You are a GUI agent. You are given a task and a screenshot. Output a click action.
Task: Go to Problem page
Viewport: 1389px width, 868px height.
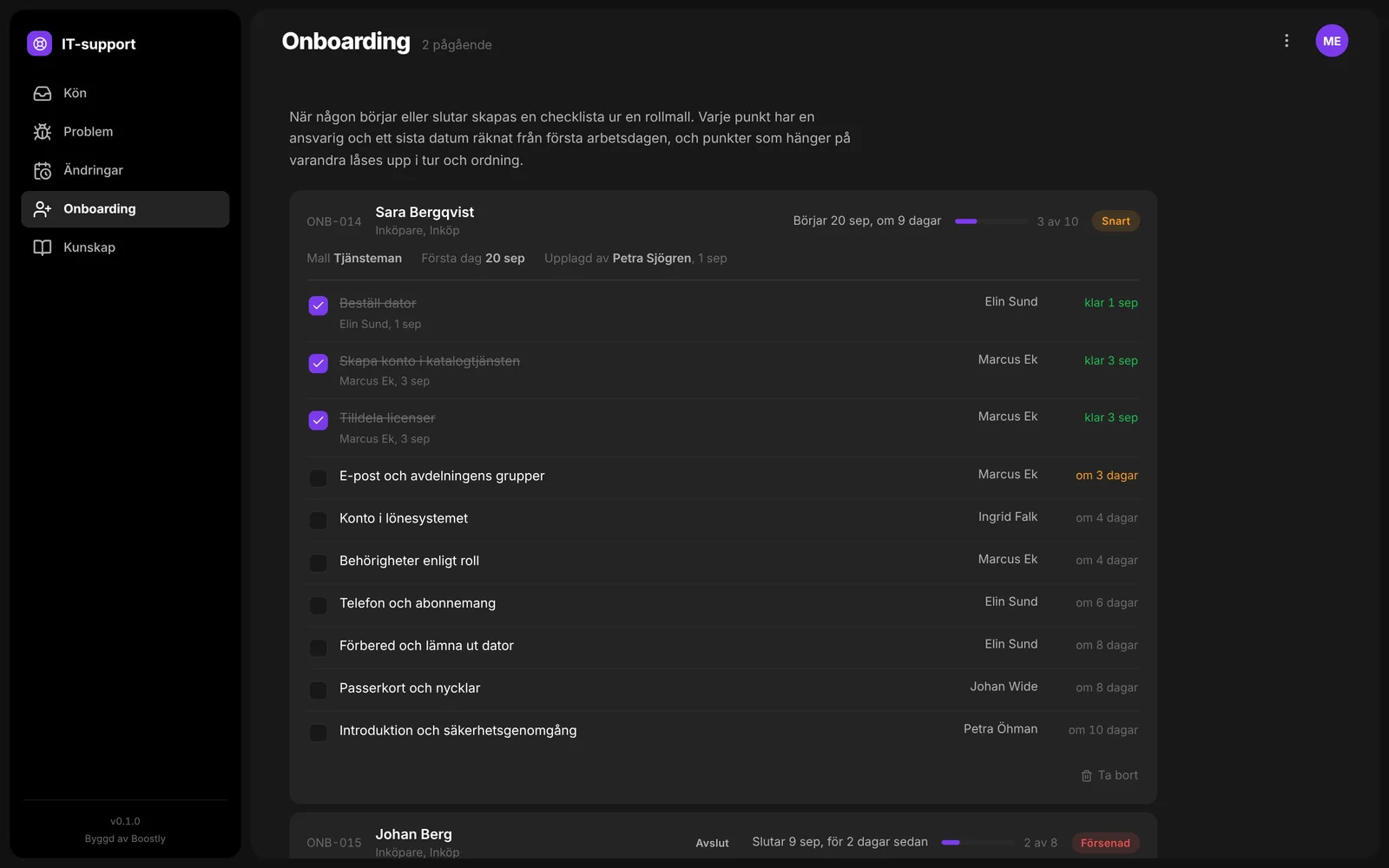[125, 132]
